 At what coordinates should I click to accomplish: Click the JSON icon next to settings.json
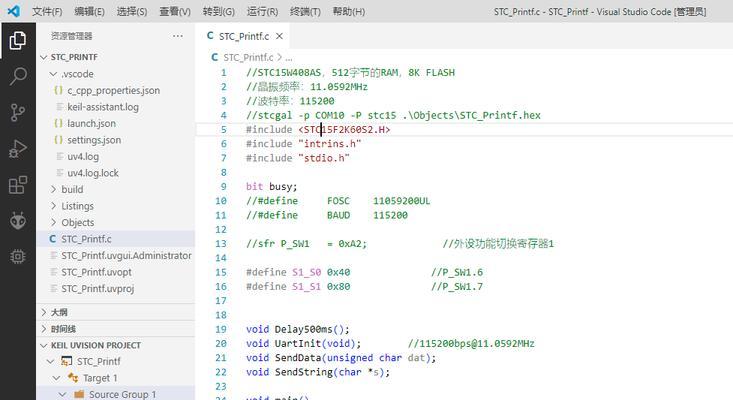pyautogui.click(x=58, y=140)
